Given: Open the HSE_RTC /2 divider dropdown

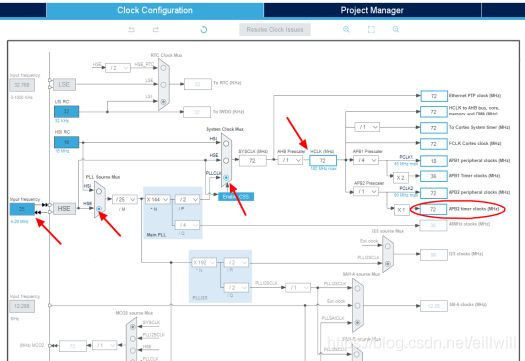Looking at the screenshot, I should [118, 68].
